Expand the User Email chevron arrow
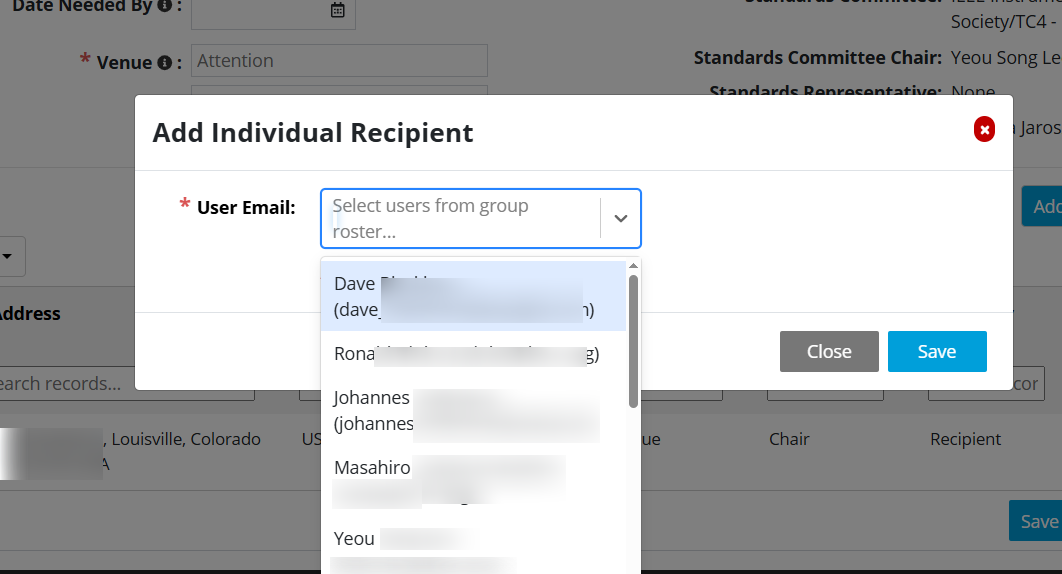1062x574 pixels. (x=620, y=218)
